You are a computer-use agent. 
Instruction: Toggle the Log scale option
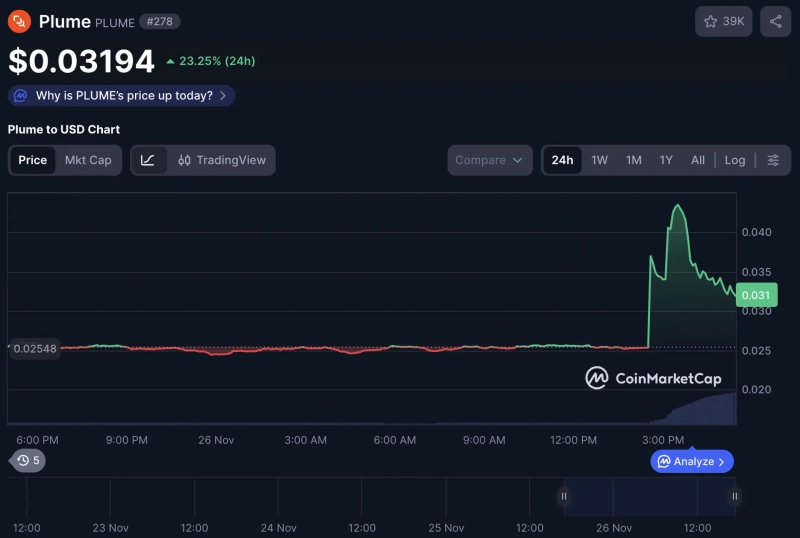pyautogui.click(x=735, y=160)
